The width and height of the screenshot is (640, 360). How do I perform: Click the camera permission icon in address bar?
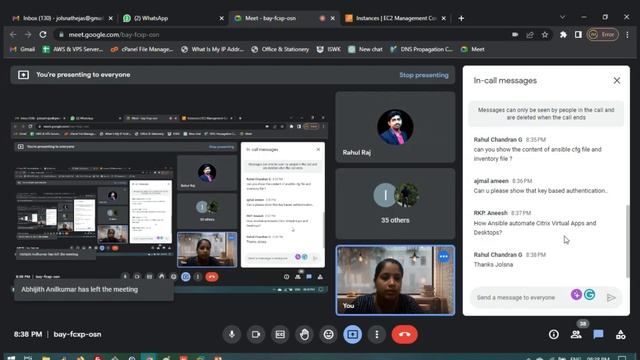click(x=515, y=35)
